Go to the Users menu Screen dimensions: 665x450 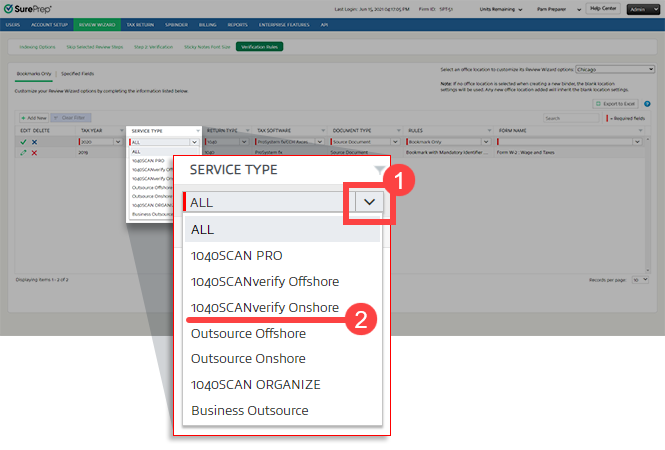13,25
